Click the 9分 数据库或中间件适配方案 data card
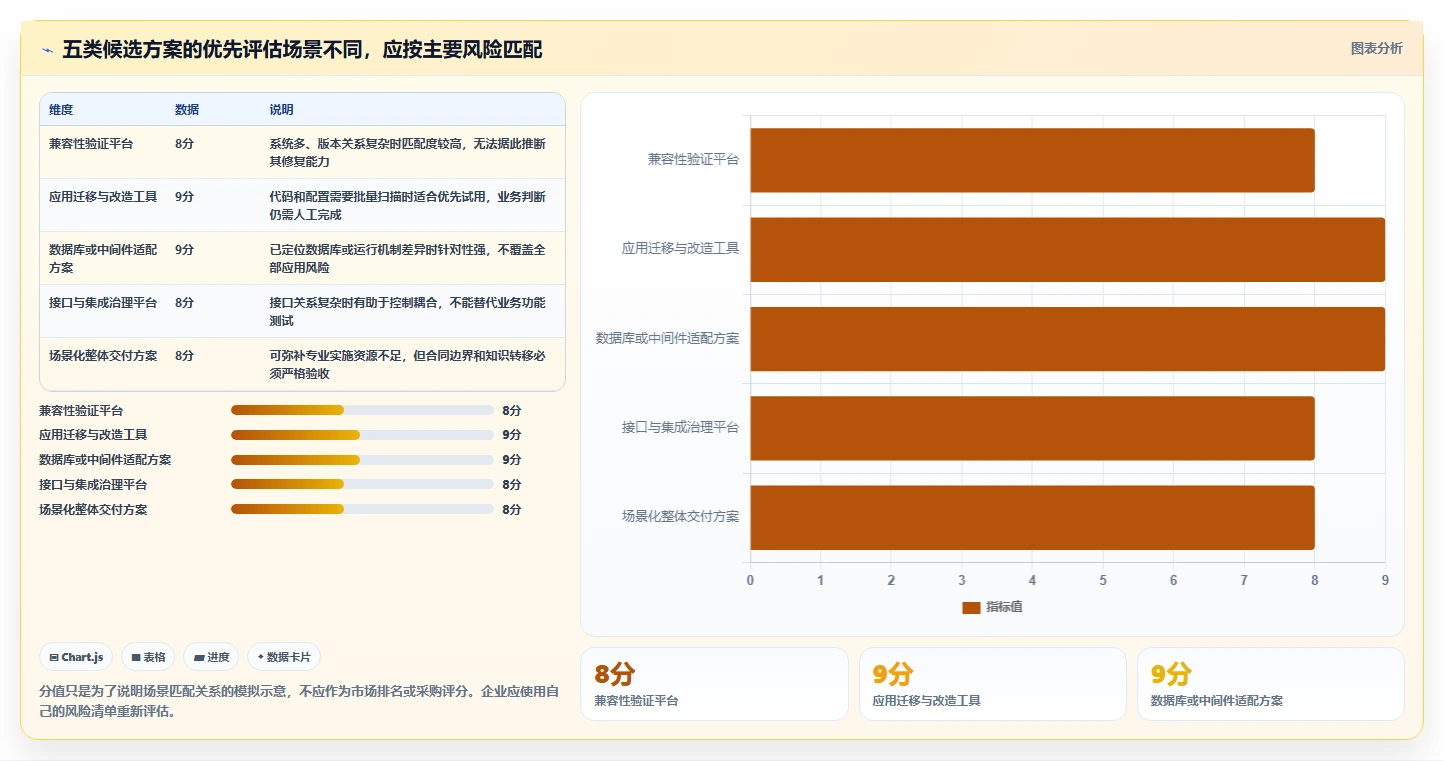The image size is (1444, 761). pos(1270,684)
